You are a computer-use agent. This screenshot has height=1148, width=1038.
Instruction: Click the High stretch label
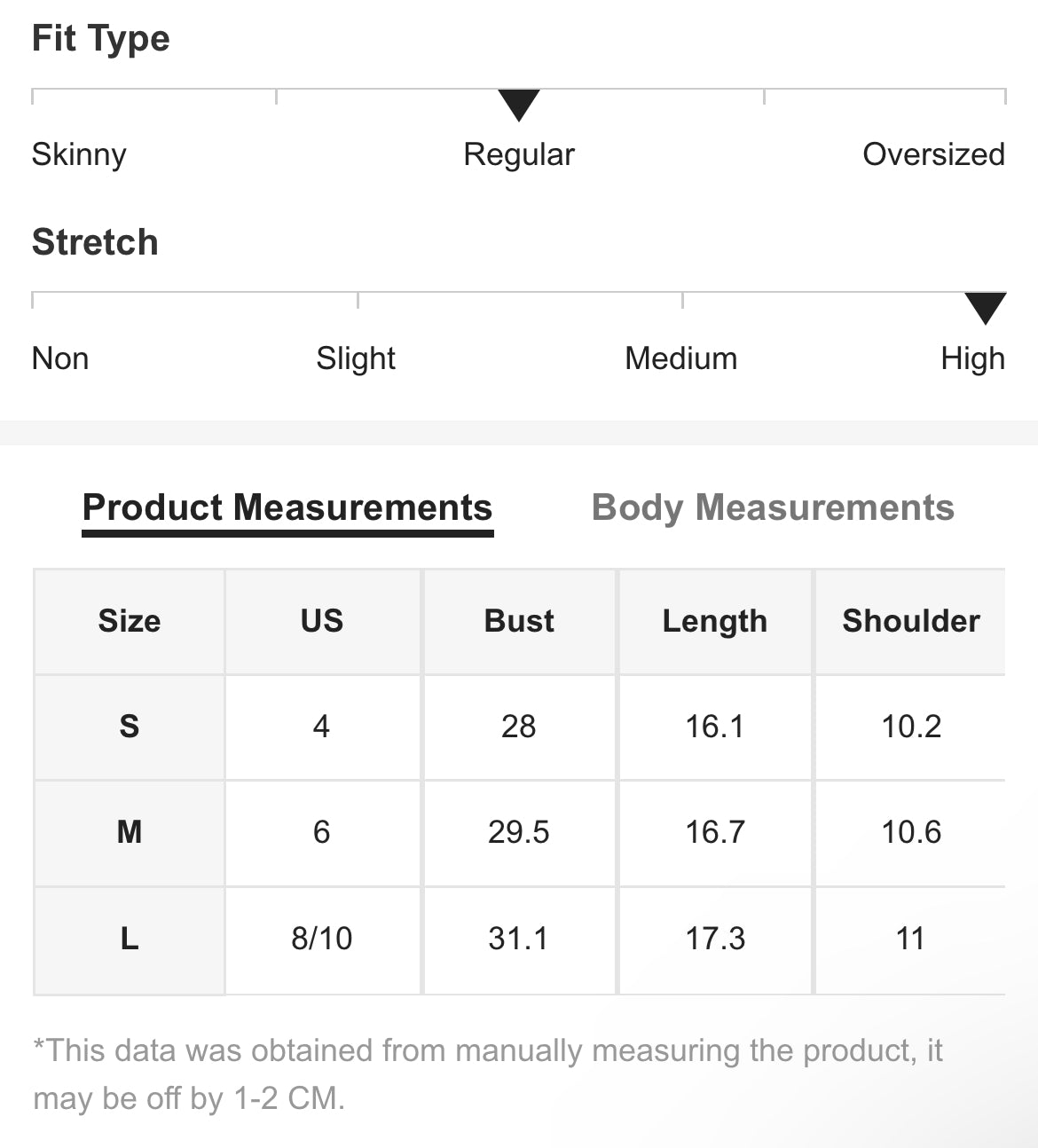[x=972, y=358]
